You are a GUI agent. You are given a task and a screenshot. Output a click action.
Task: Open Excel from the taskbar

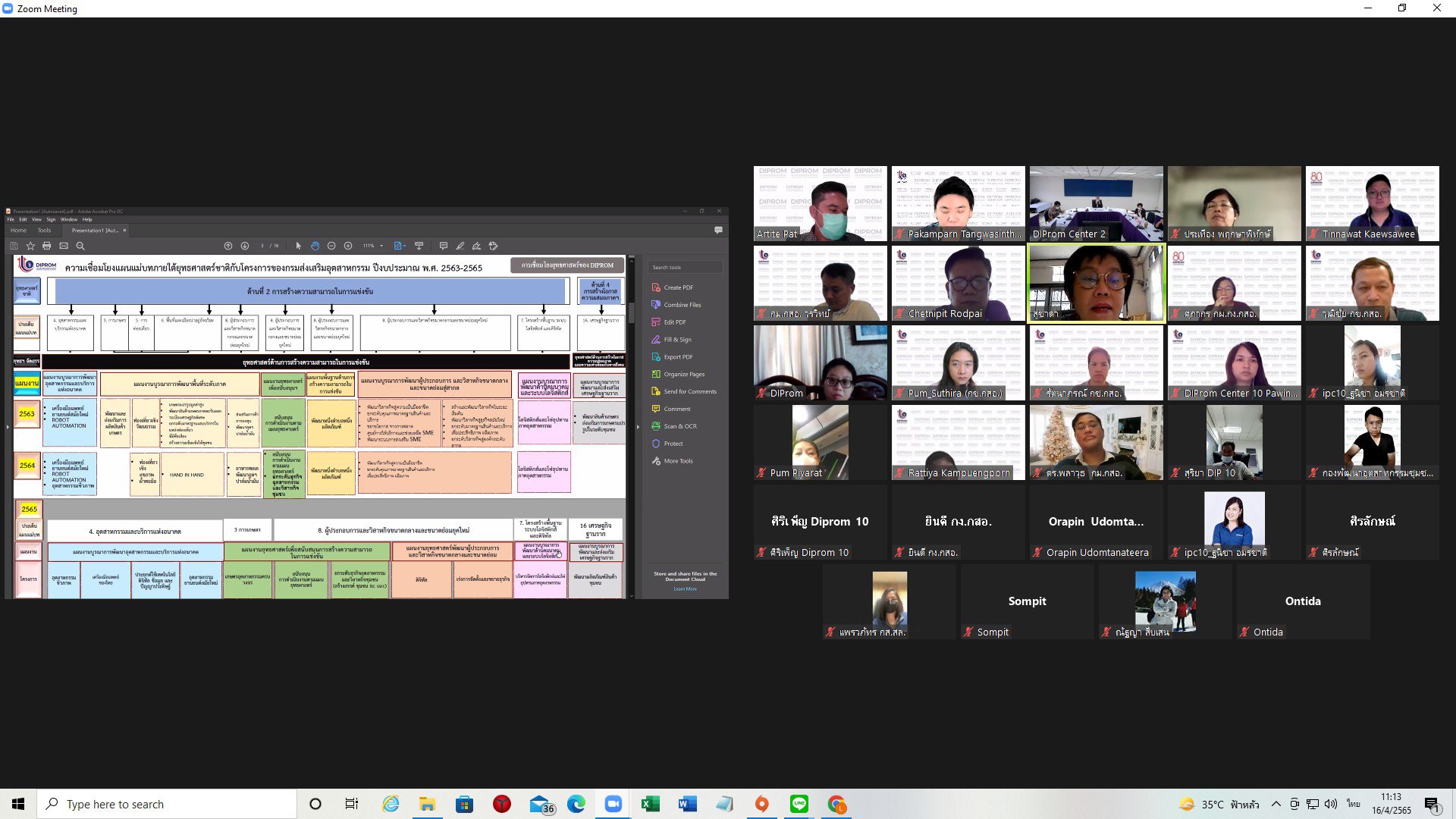pos(650,804)
